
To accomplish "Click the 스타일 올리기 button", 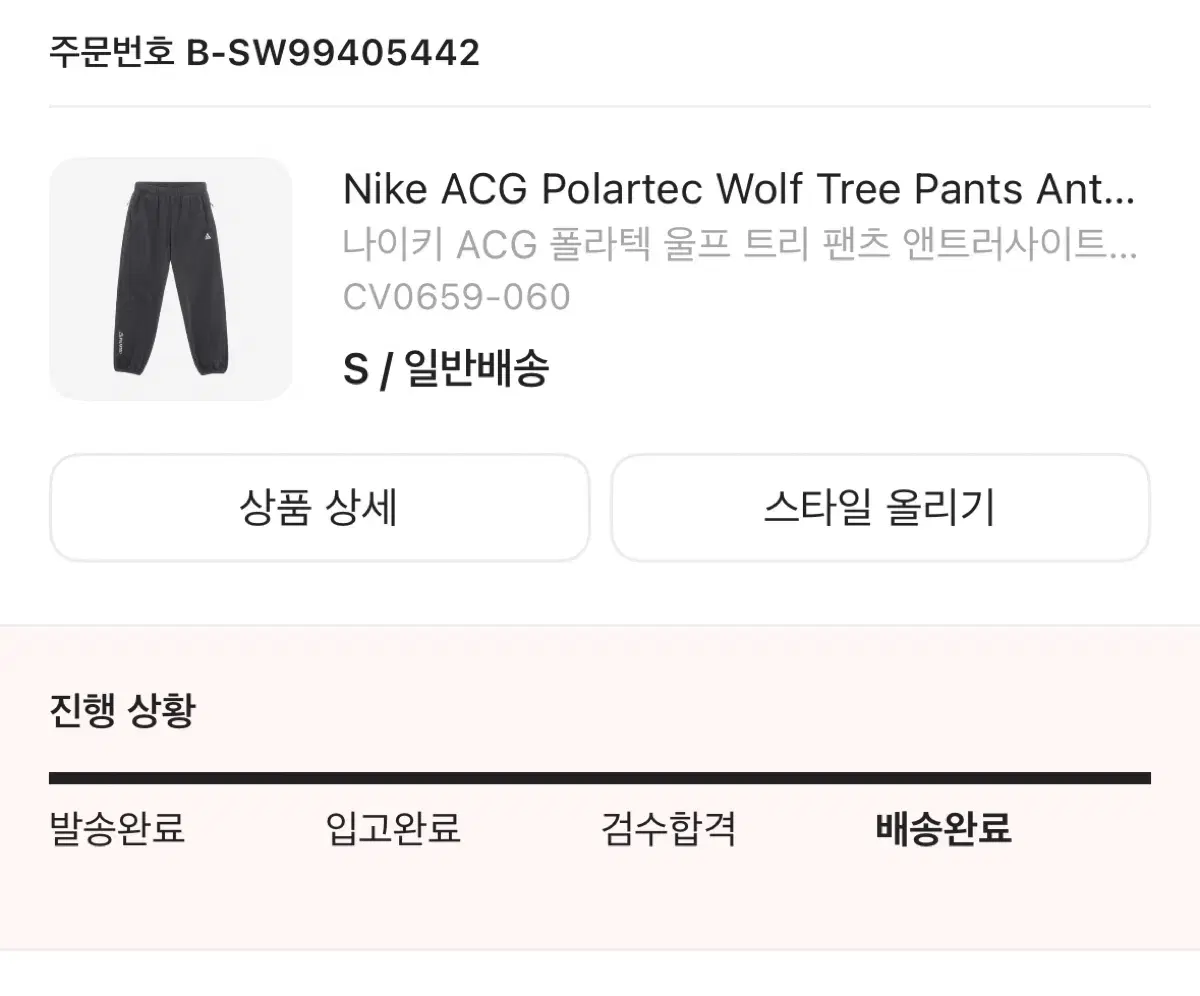I will pyautogui.click(x=879, y=508).
